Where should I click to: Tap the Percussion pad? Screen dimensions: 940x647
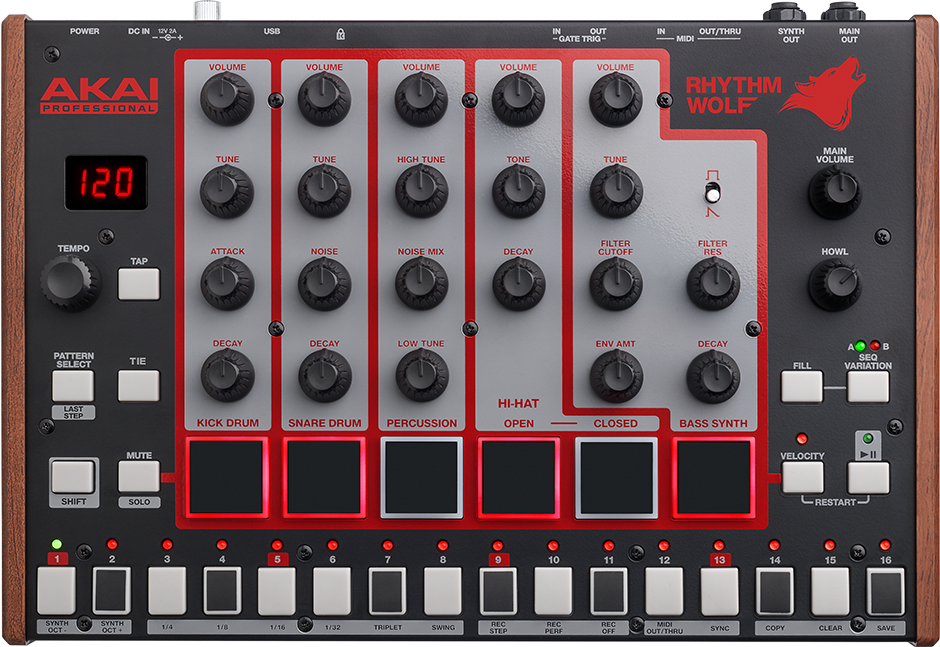pyautogui.click(x=421, y=477)
